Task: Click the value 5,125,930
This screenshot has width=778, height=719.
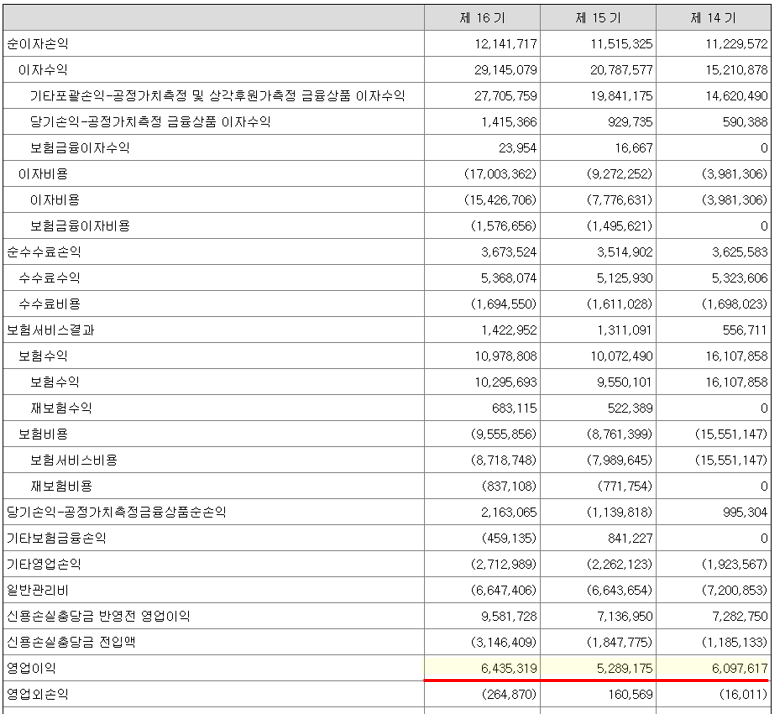Action: point(625,278)
